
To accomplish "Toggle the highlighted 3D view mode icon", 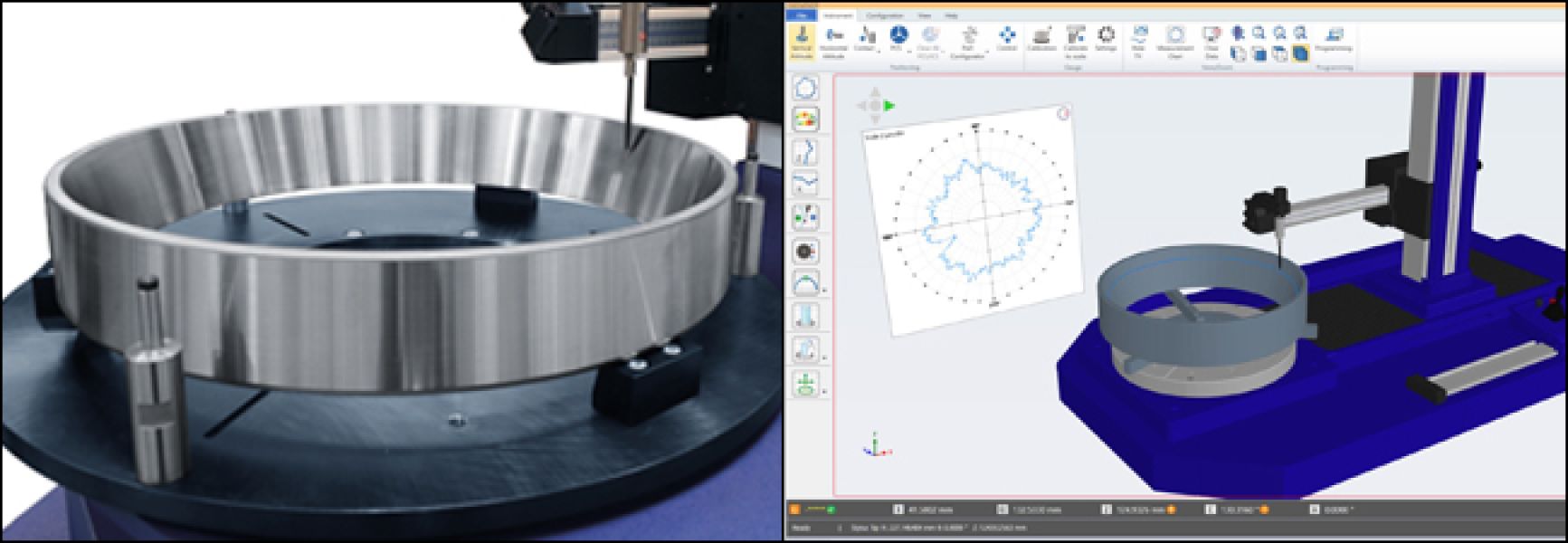I will point(1300,54).
